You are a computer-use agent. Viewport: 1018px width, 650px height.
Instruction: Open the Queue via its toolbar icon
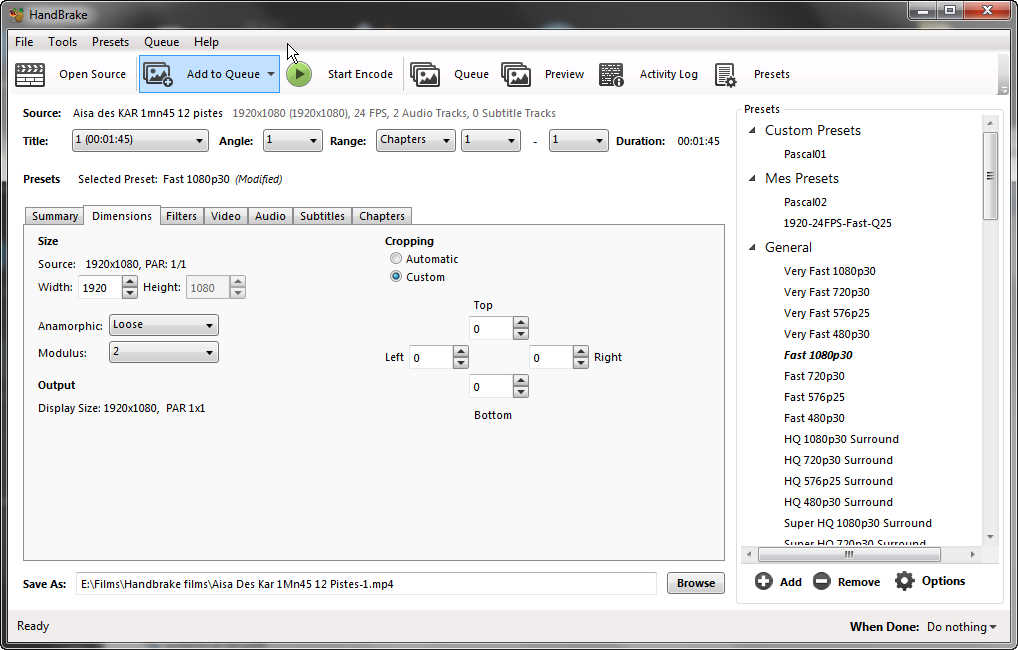pyautogui.click(x=425, y=75)
